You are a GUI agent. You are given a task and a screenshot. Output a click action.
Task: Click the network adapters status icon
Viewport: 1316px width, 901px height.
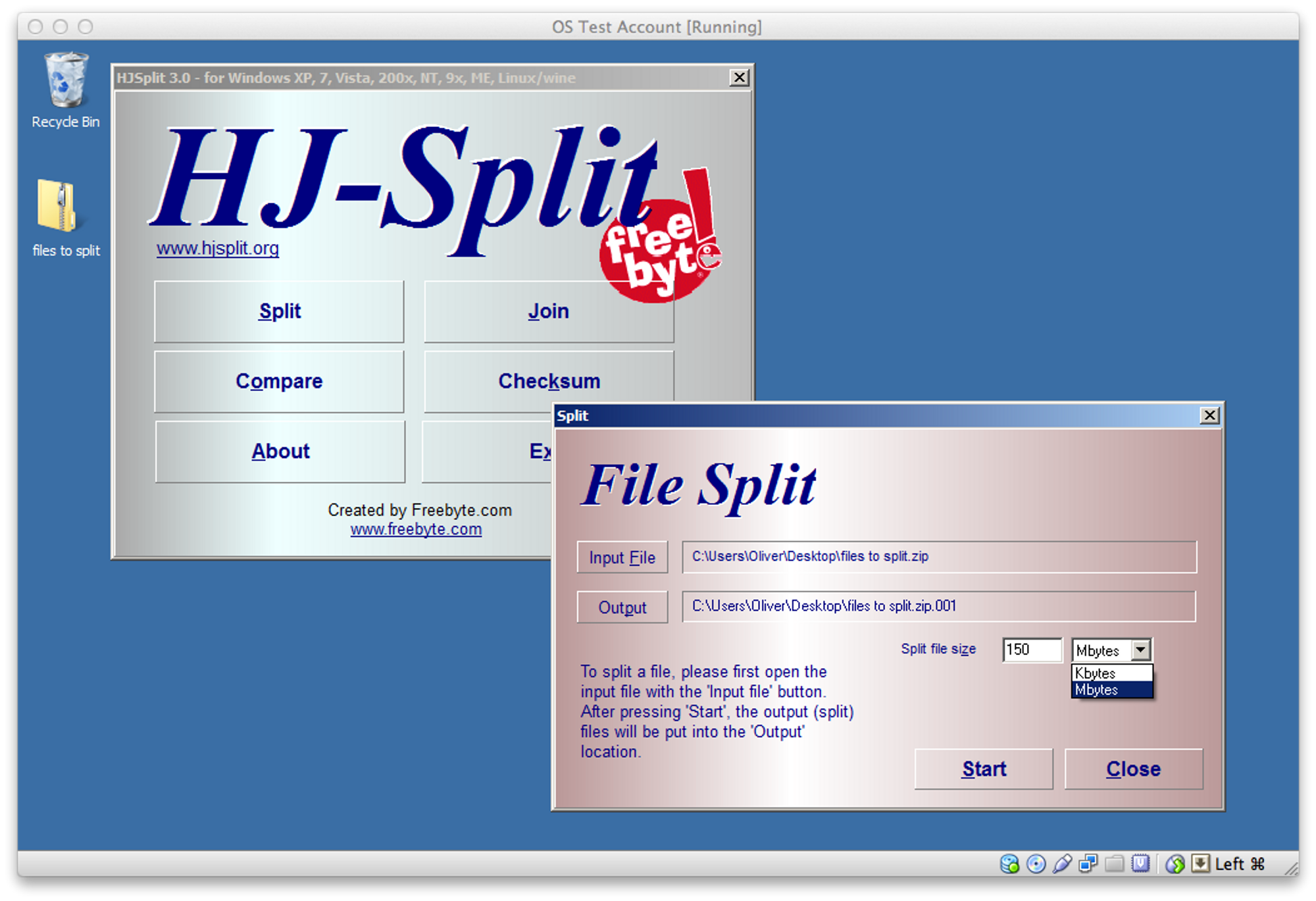1088,863
